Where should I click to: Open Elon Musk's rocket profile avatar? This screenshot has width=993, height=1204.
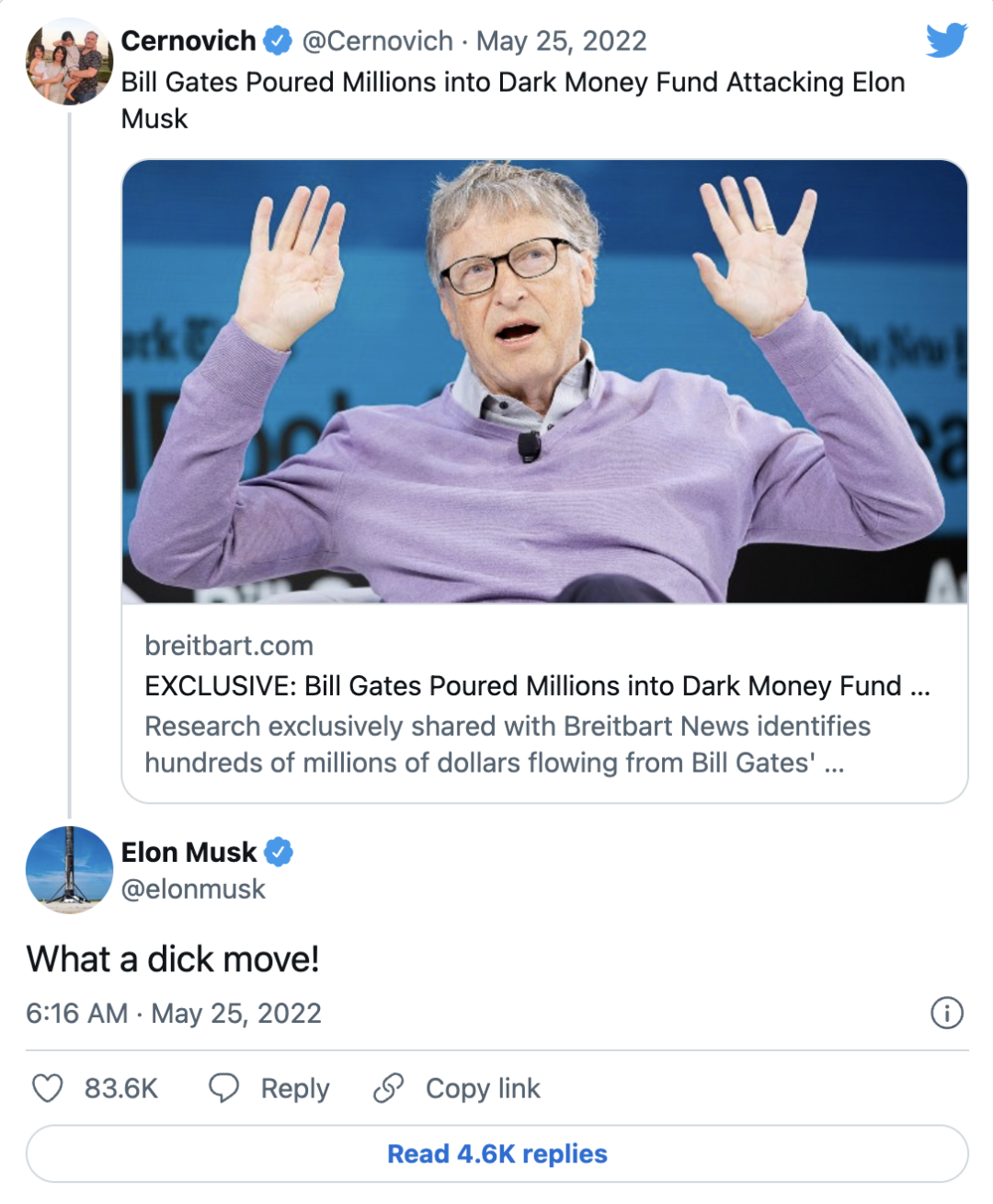tap(69, 869)
